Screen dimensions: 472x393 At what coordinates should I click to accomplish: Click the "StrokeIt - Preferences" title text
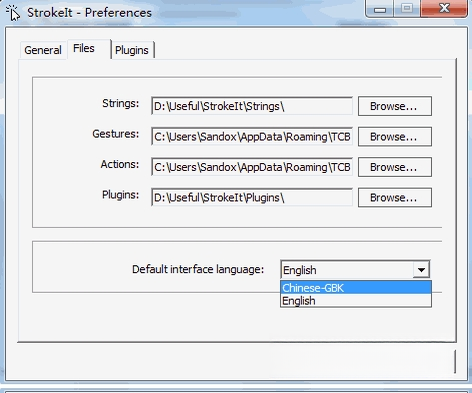(x=89, y=13)
